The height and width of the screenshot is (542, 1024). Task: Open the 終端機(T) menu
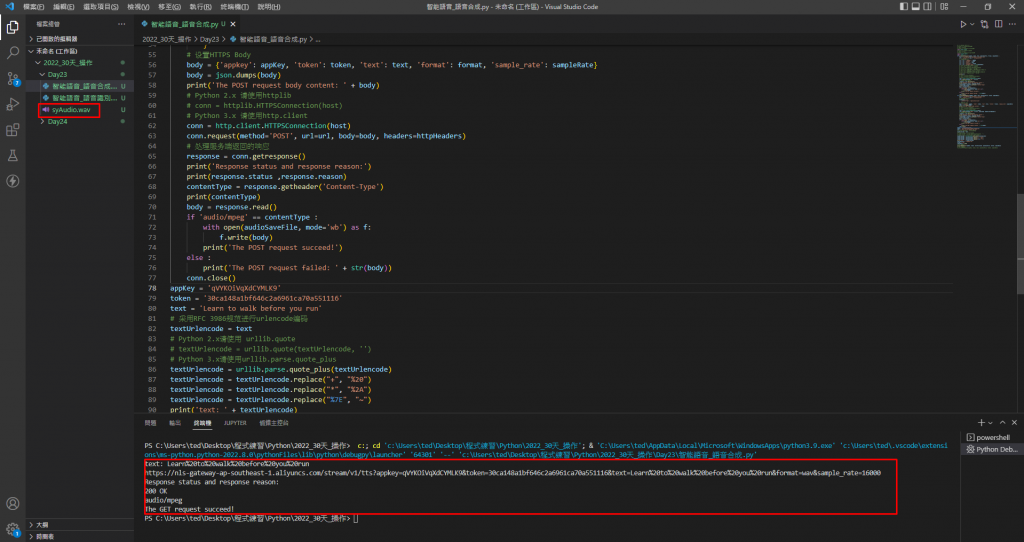(x=234, y=7)
